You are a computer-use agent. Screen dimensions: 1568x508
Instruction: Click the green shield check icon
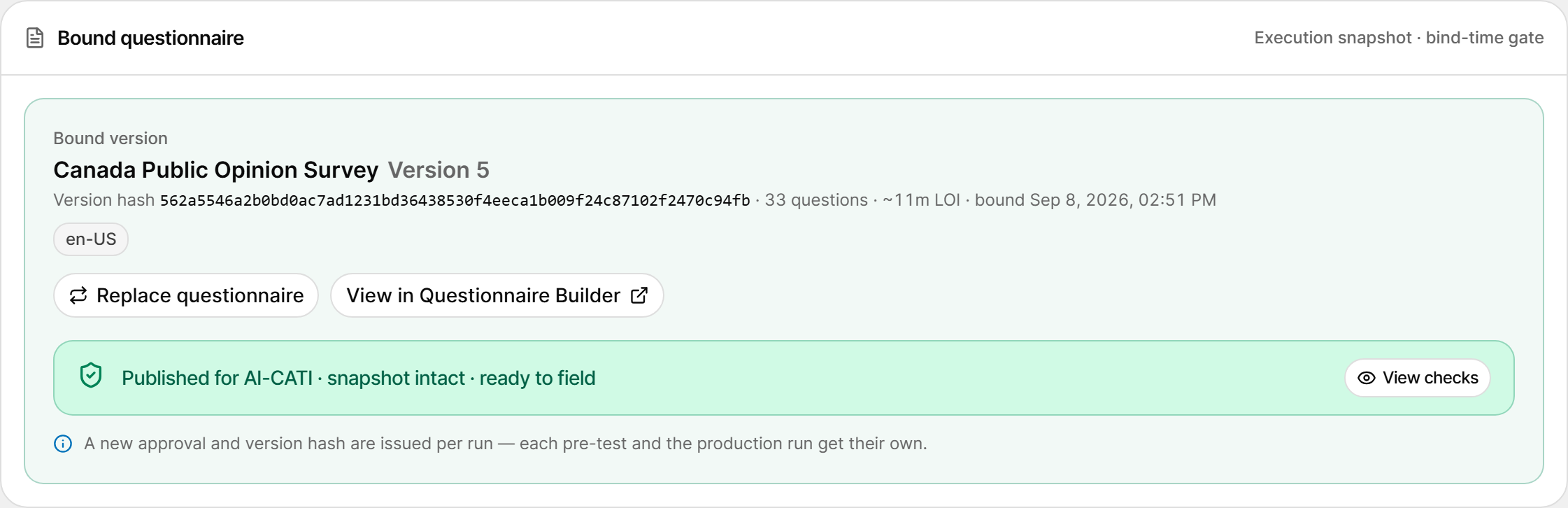[x=91, y=376]
